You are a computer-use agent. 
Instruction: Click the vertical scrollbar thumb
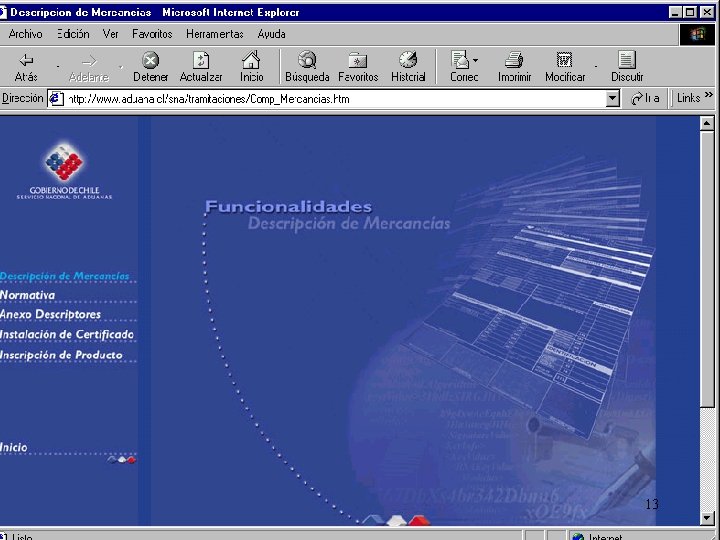(x=707, y=269)
